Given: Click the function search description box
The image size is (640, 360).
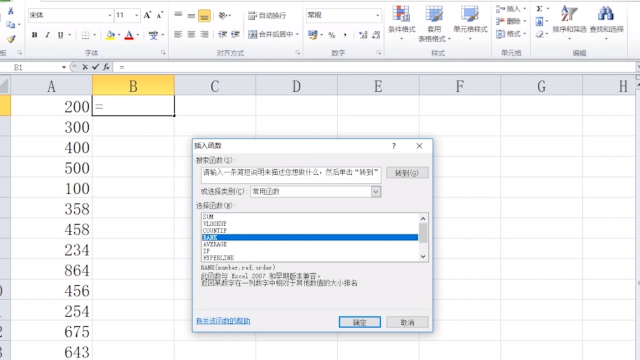Looking at the screenshot, I should click(291, 175).
